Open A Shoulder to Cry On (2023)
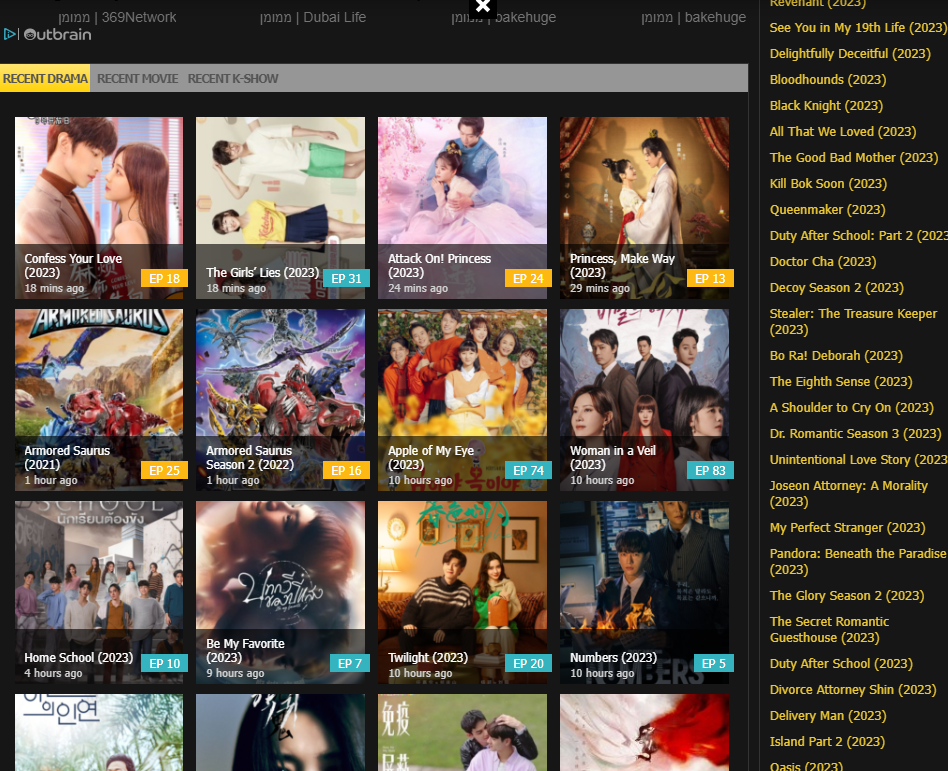This screenshot has height=771, width=948. (852, 408)
